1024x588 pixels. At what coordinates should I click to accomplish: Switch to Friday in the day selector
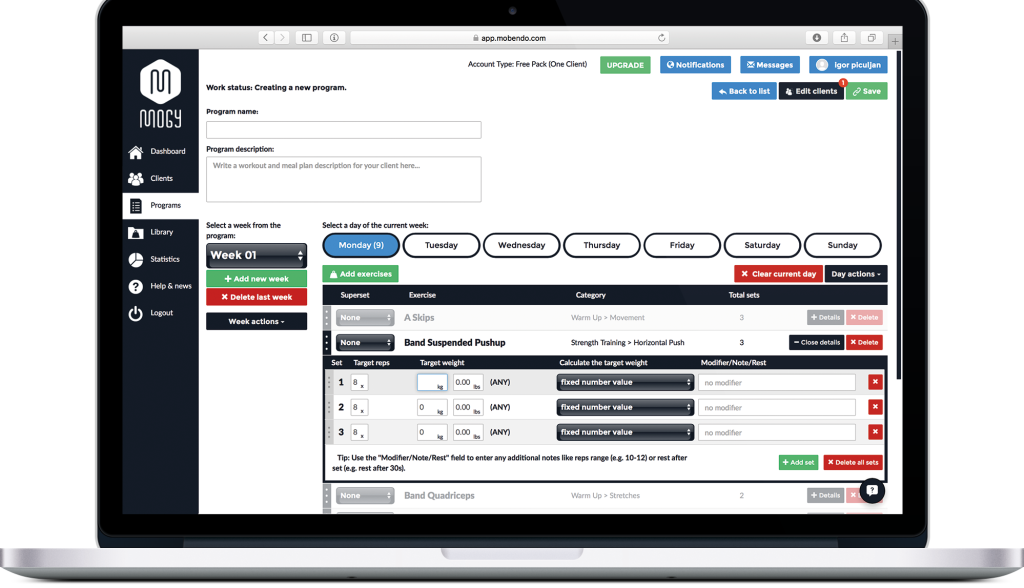click(x=682, y=245)
